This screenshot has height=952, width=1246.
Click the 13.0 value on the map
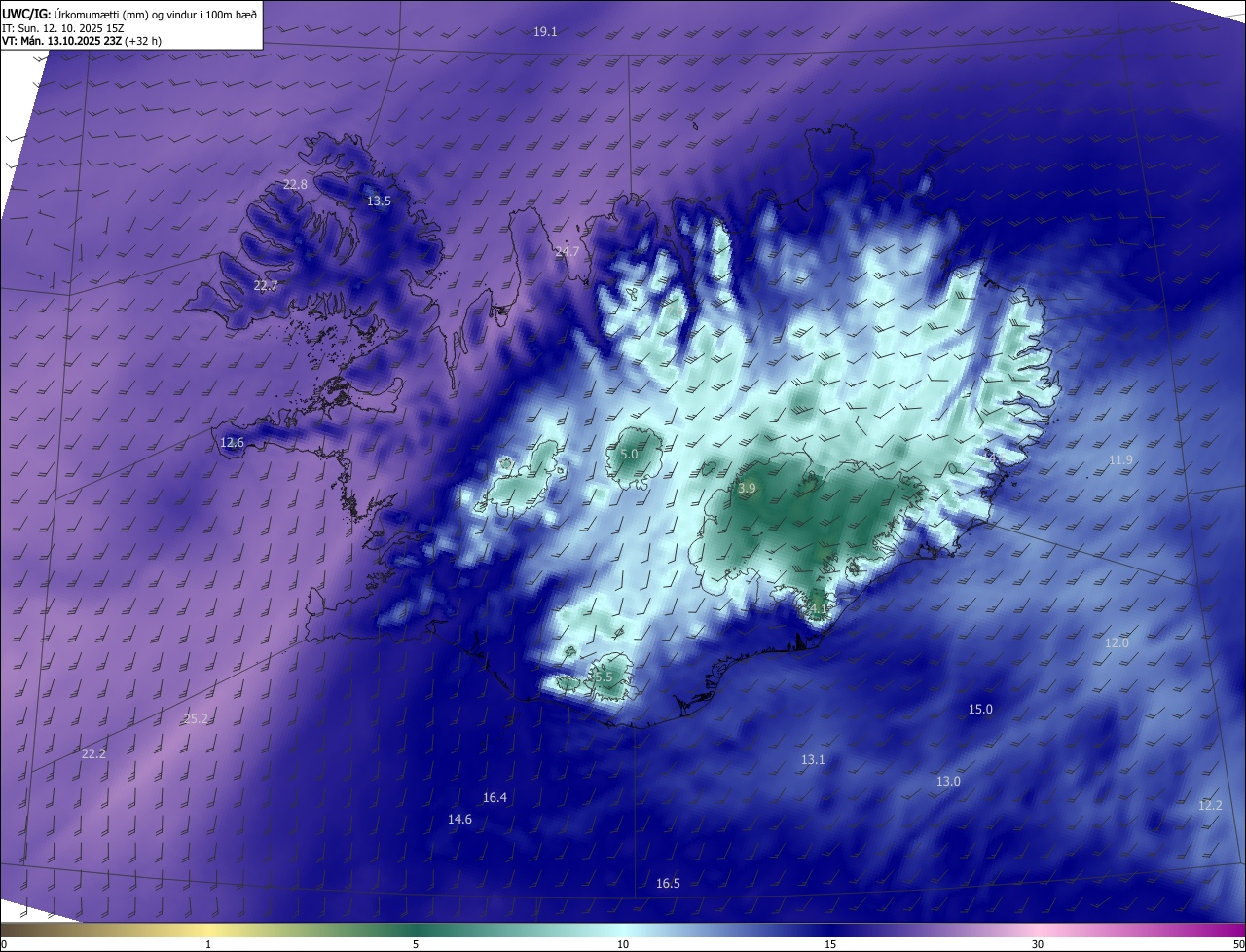(948, 782)
